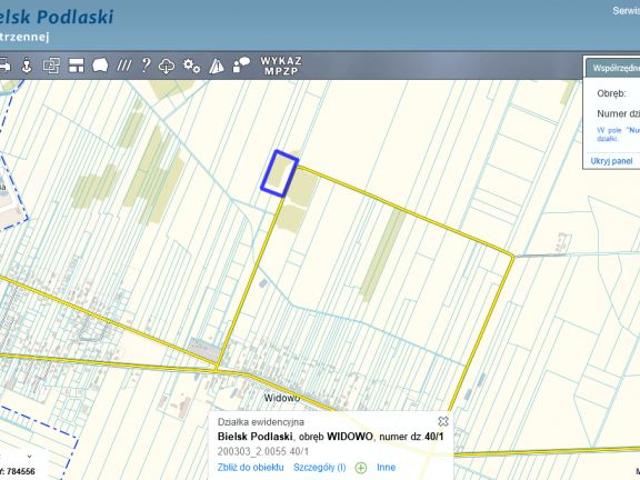Click the green plus circle icon
The width and height of the screenshot is (640, 480).
361,468
